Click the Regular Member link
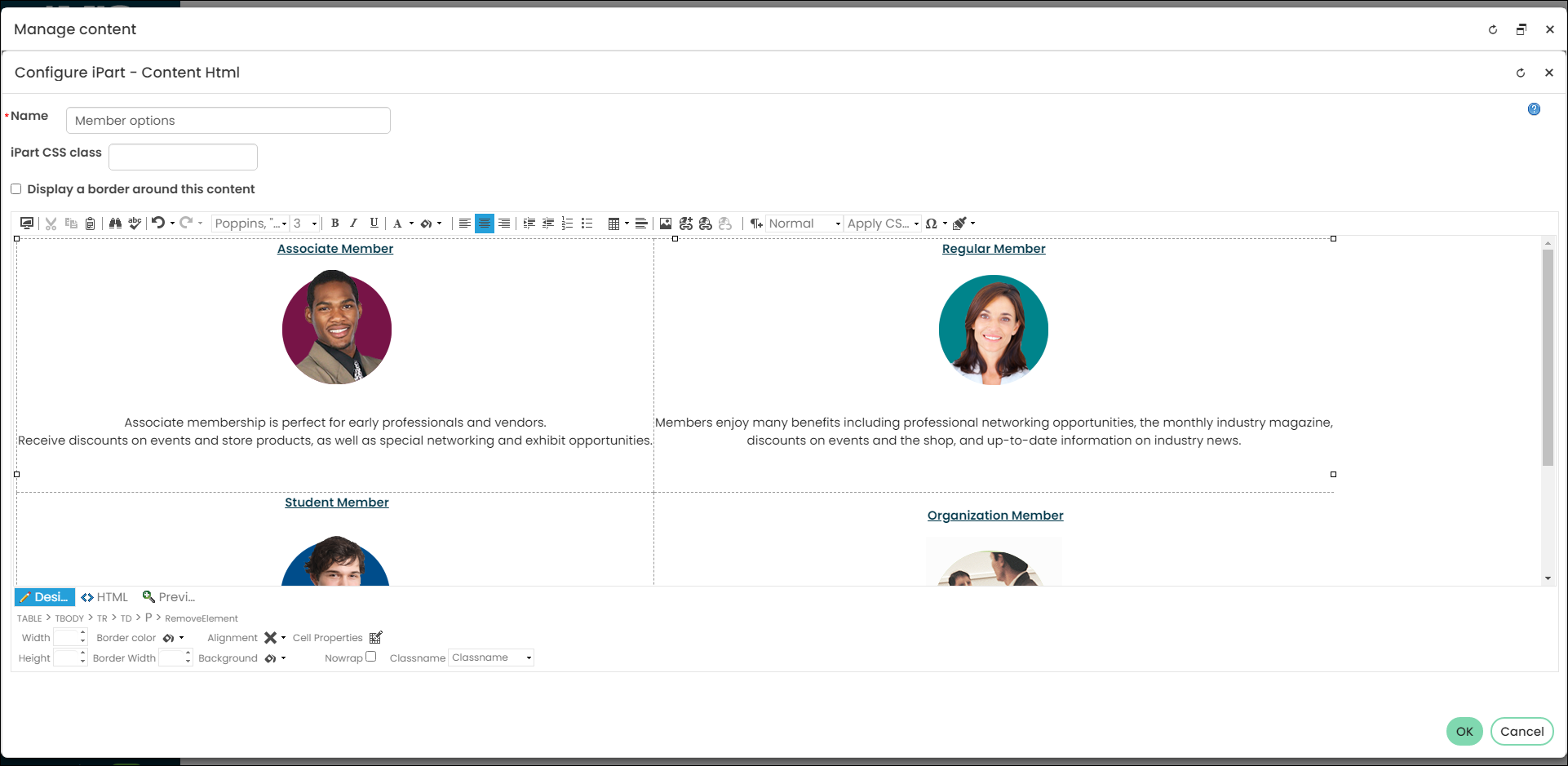The height and width of the screenshot is (766, 1568). click(x=994, y=249)
